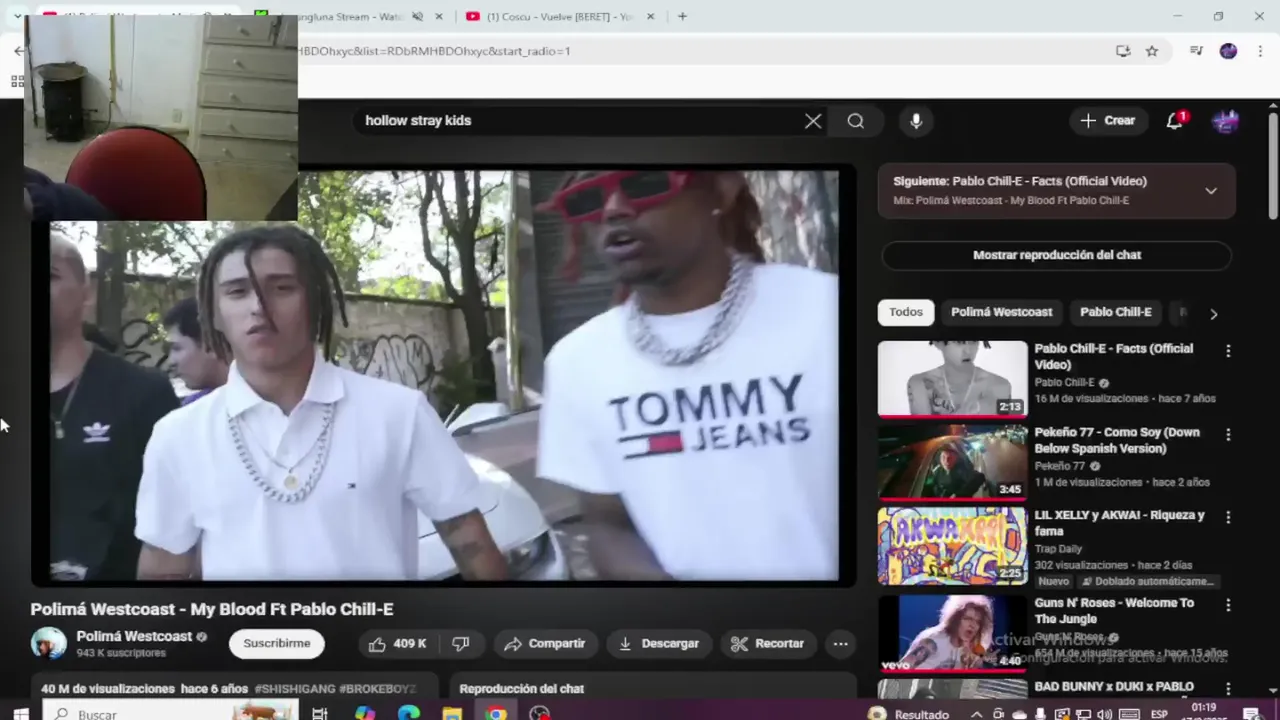The width and height of the screenshot is (1280, 720).
Task: Select the Todos filter chip
Action: point(906,312)
